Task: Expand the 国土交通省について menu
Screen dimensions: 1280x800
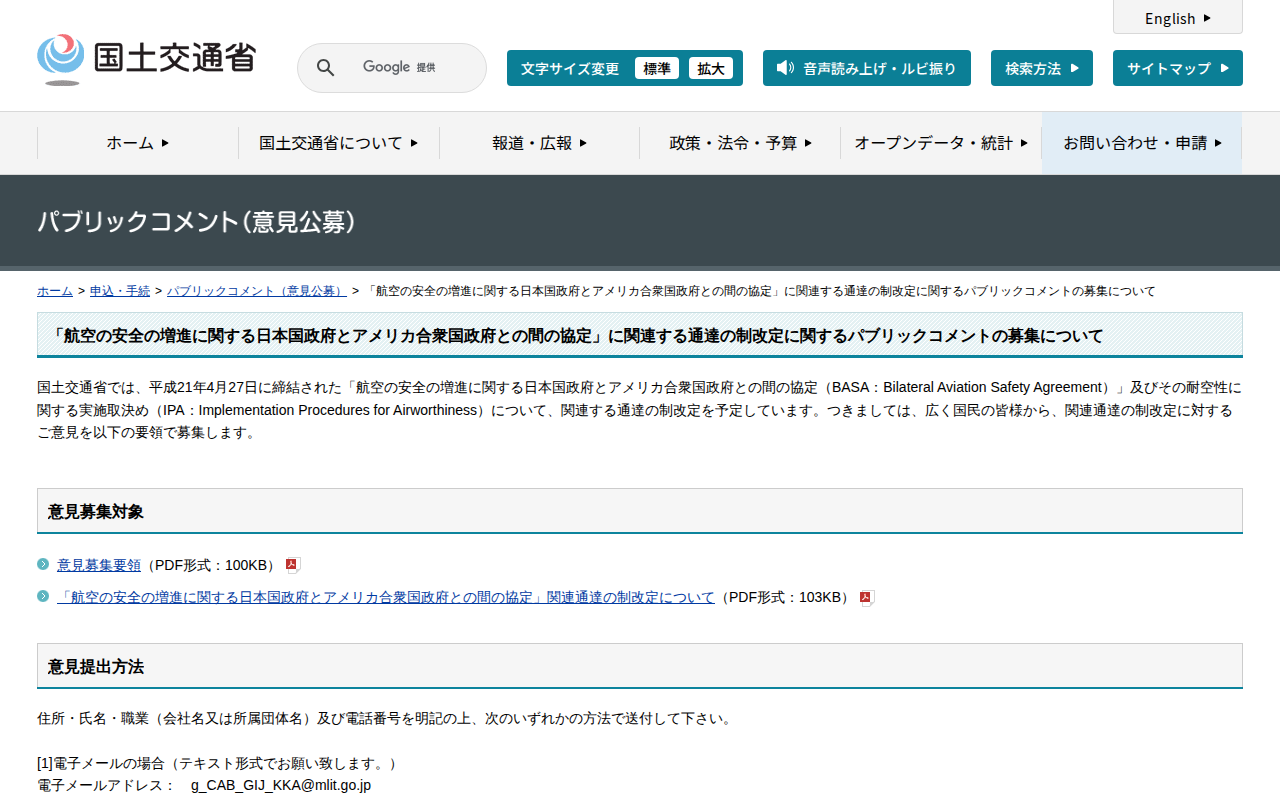Action: point(338,143)
